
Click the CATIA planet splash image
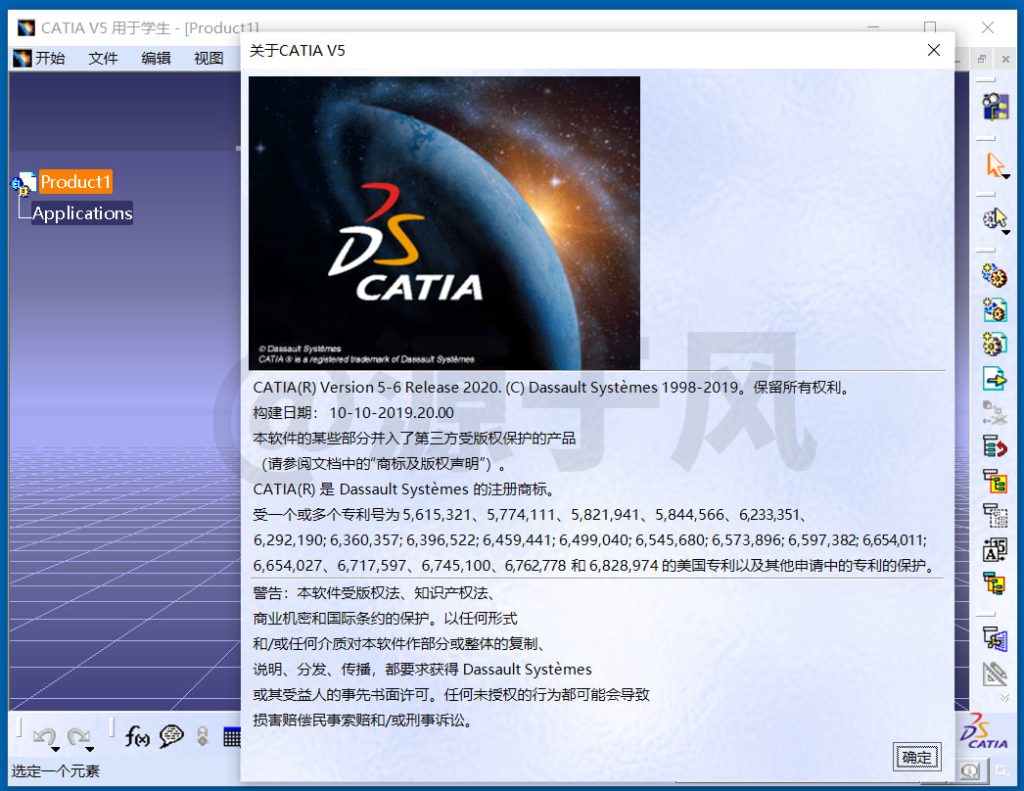pyautogui.click(x=444, y=223)
